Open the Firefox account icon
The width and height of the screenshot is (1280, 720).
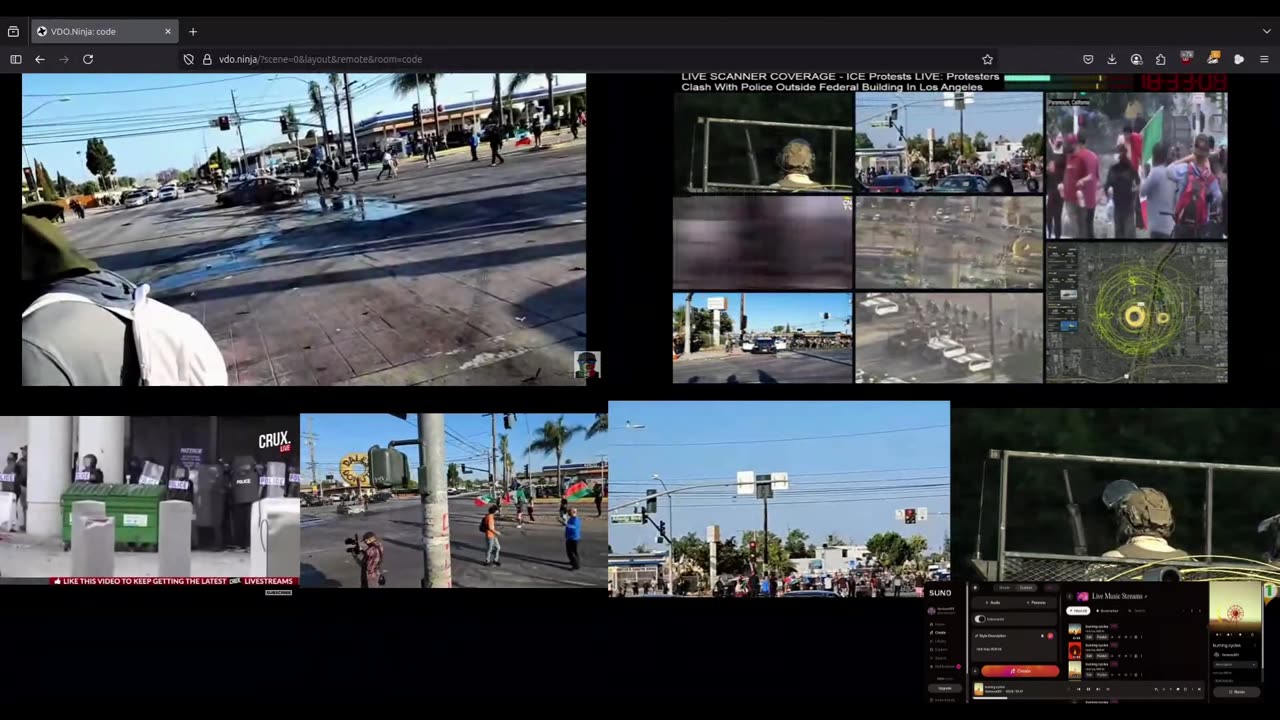pyautogui.click(x=1136, y=59)
